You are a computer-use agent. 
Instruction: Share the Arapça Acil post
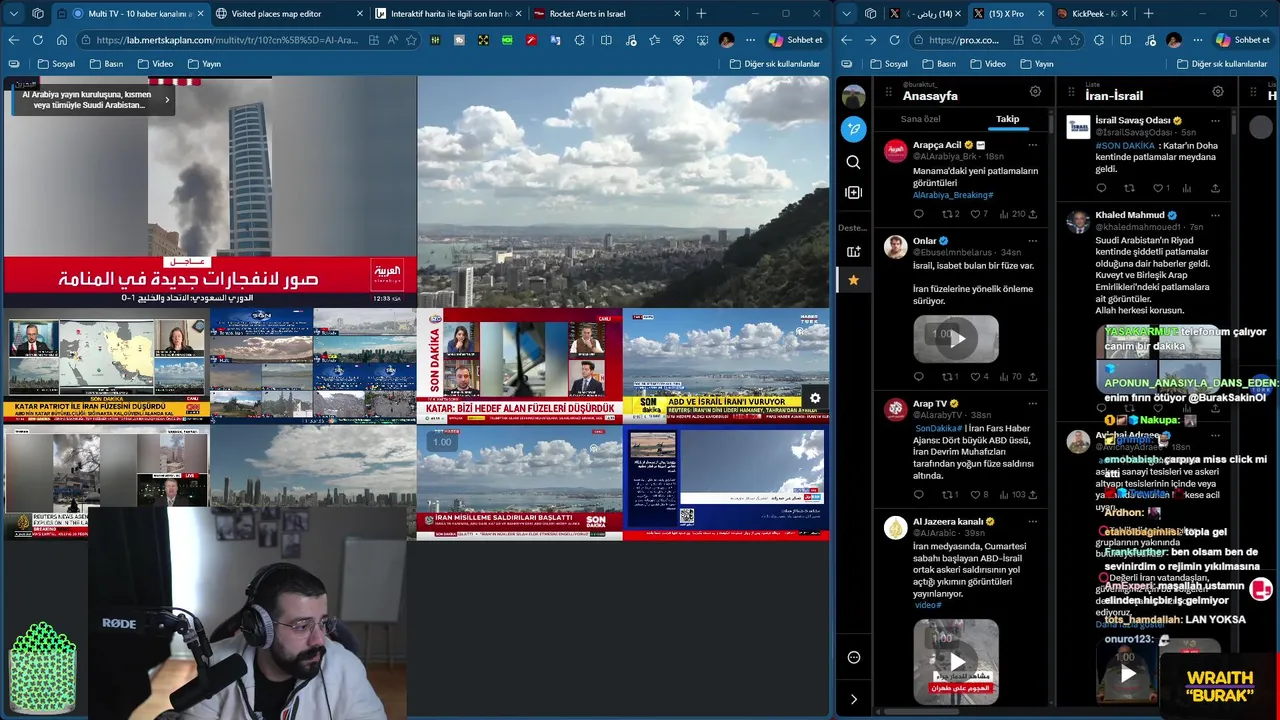[1032, 214]
